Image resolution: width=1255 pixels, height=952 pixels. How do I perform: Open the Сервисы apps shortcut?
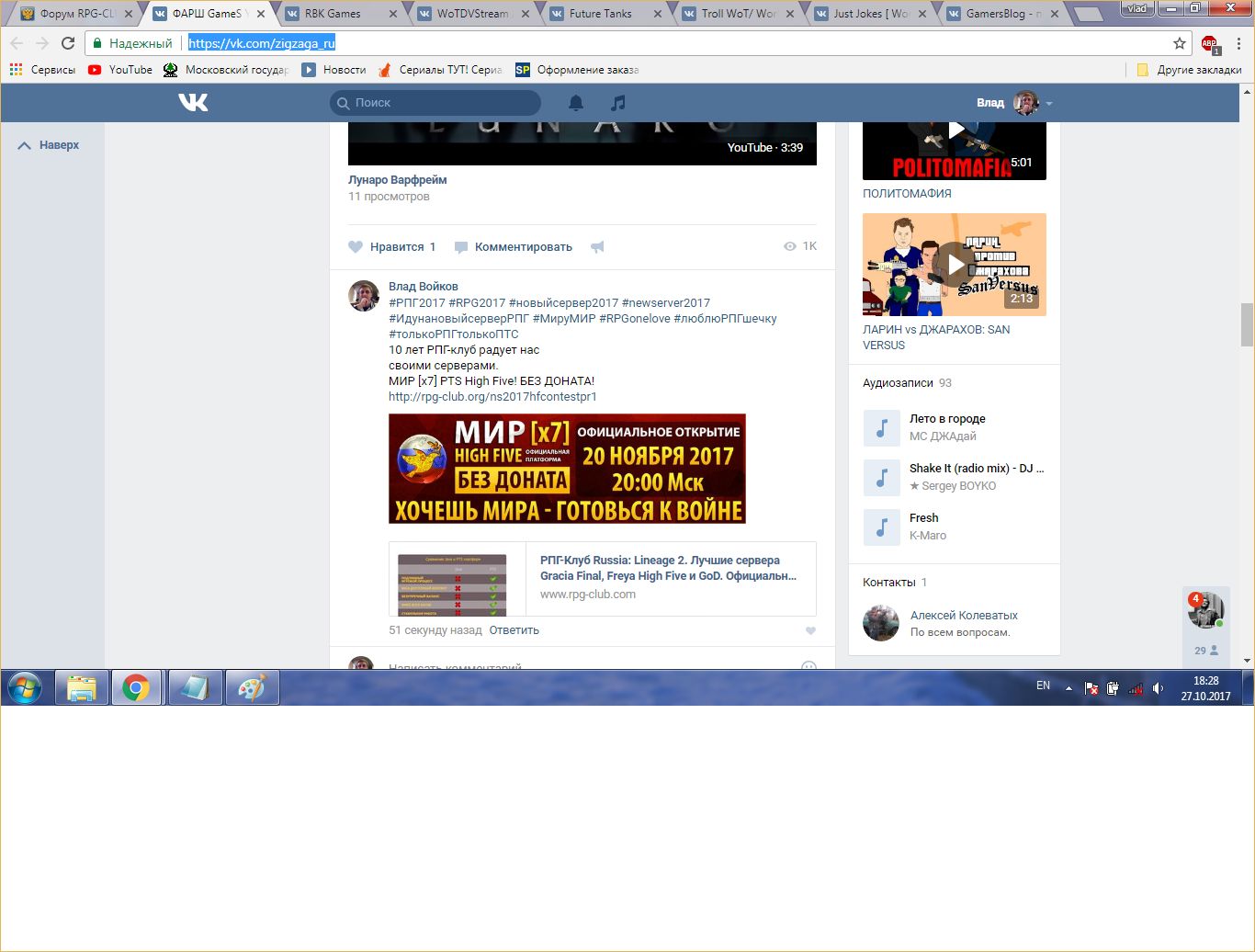42,70
